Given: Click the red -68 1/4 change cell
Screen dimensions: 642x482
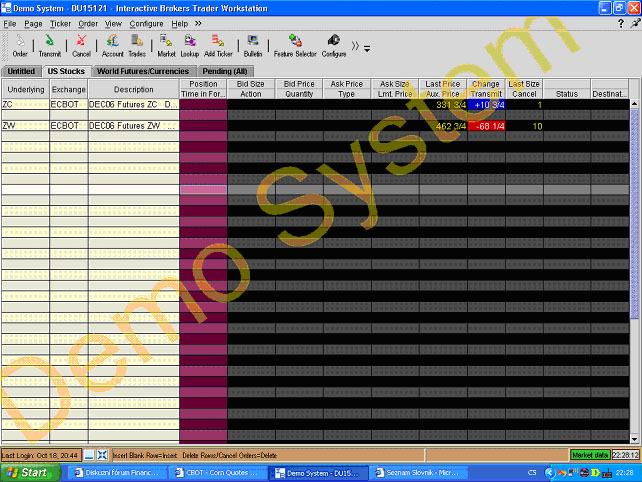Looking at the screenshot, I should click(x=486, y=126).
